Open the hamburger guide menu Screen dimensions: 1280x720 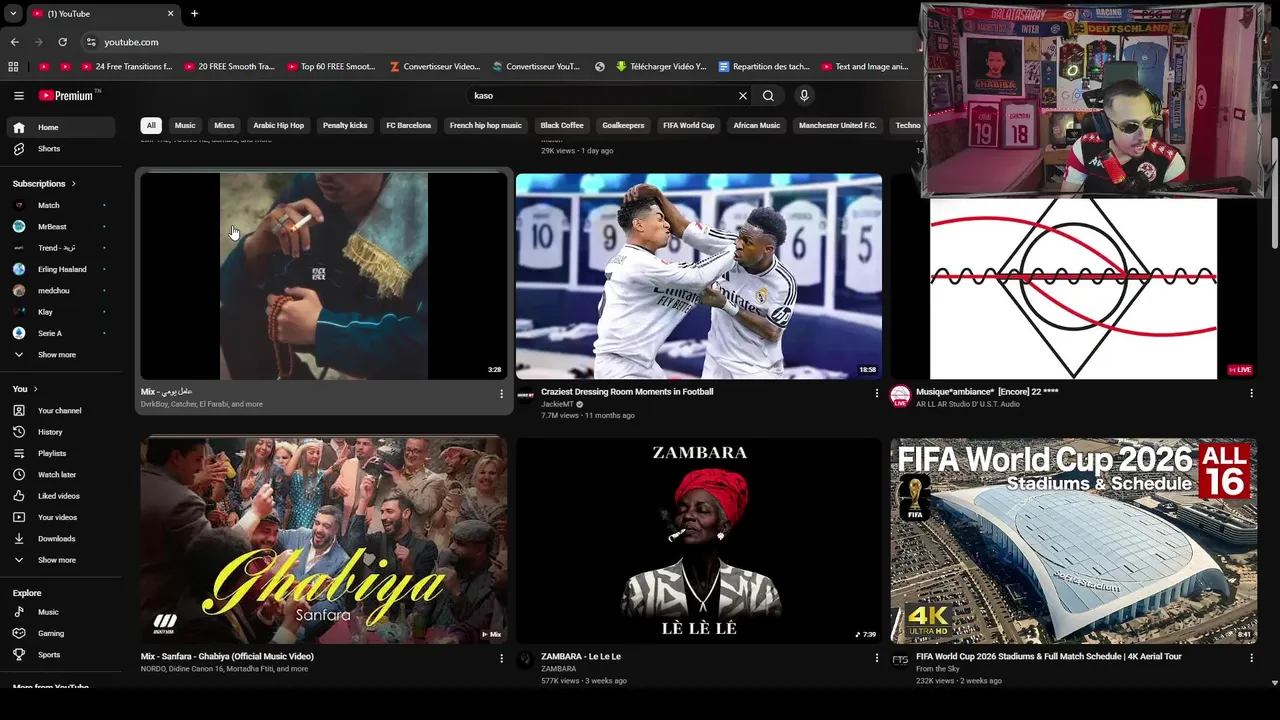19,96
